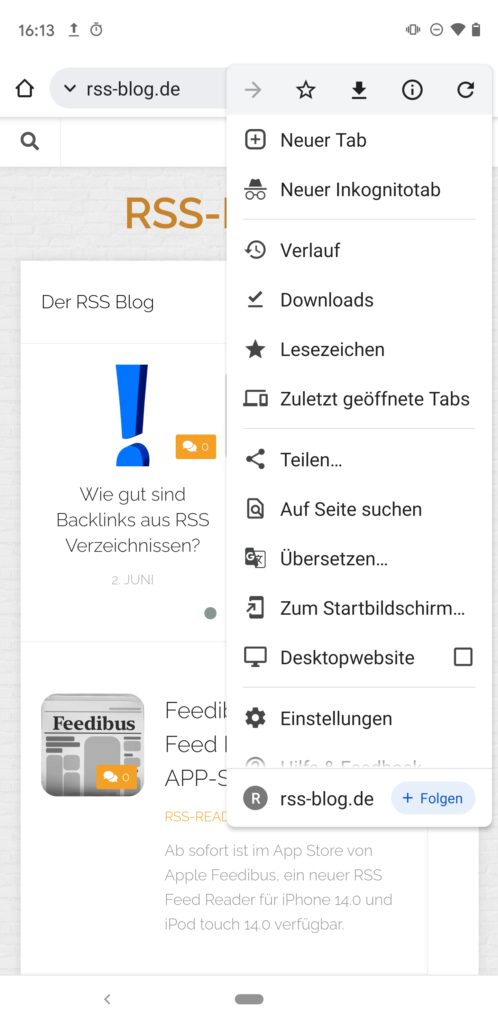Tap the devices icon beside Zuletzt geöffnete Tabs
The image size is (498, 1024).
click(x=255, y=399)
